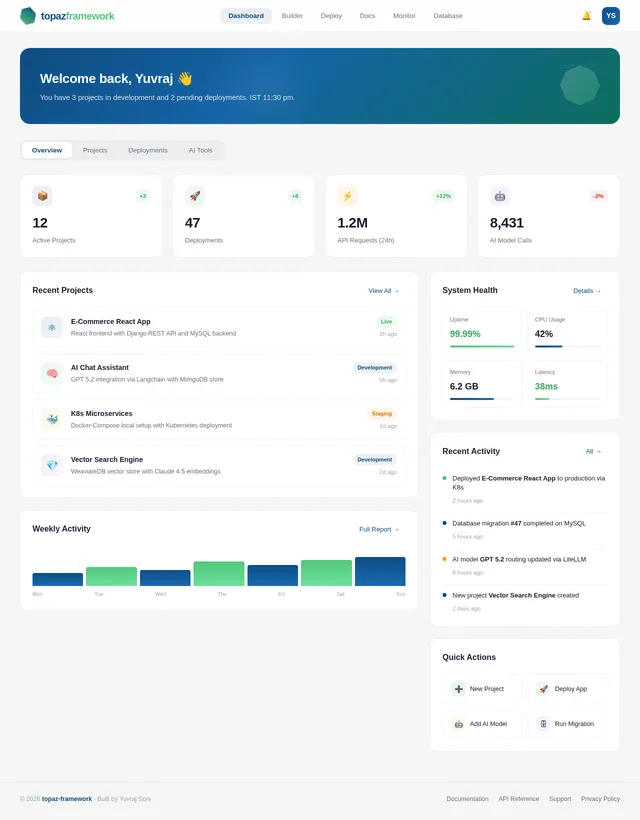
Task: Click 'Database migration #47 completed on MySQL'
Action: 519,523
